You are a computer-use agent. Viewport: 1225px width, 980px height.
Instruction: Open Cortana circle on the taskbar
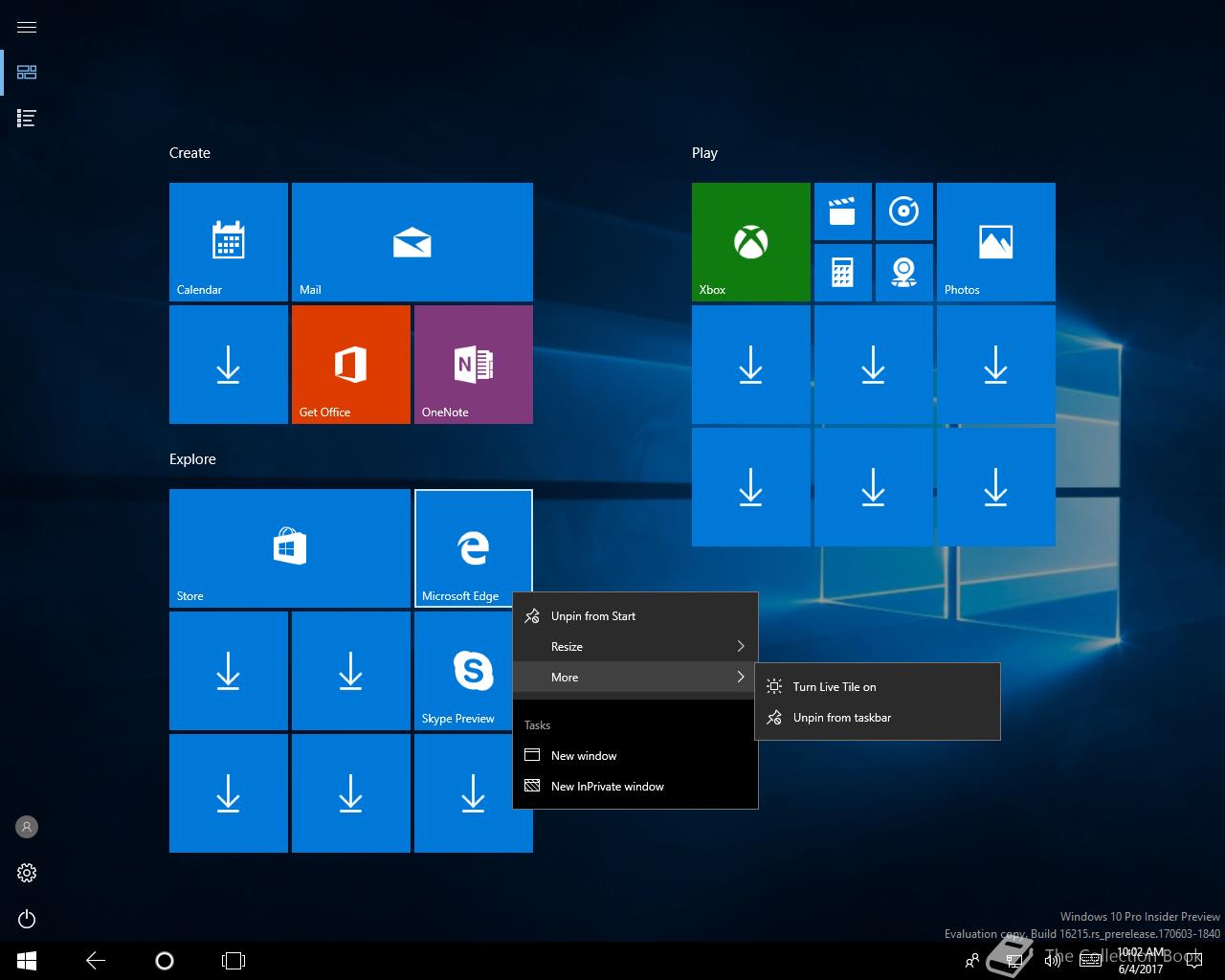(165, 960)
